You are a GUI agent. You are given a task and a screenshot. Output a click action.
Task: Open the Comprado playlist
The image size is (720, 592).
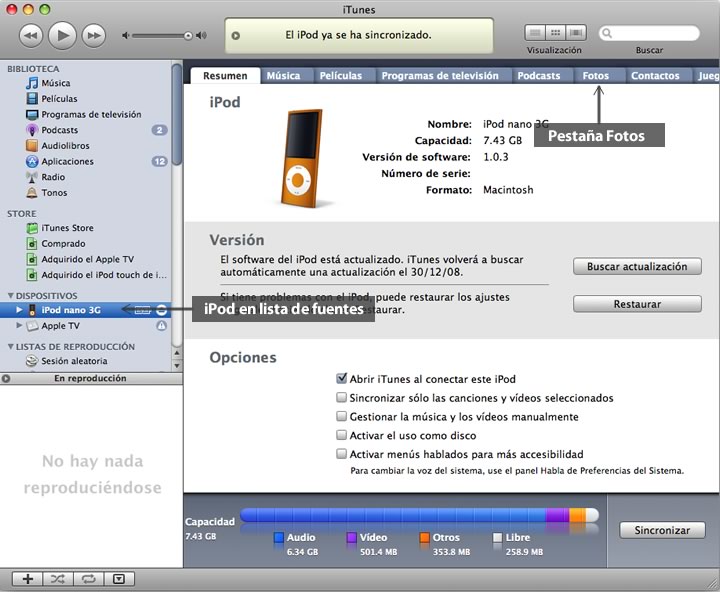pyautogui.click(x=63, y=243)
